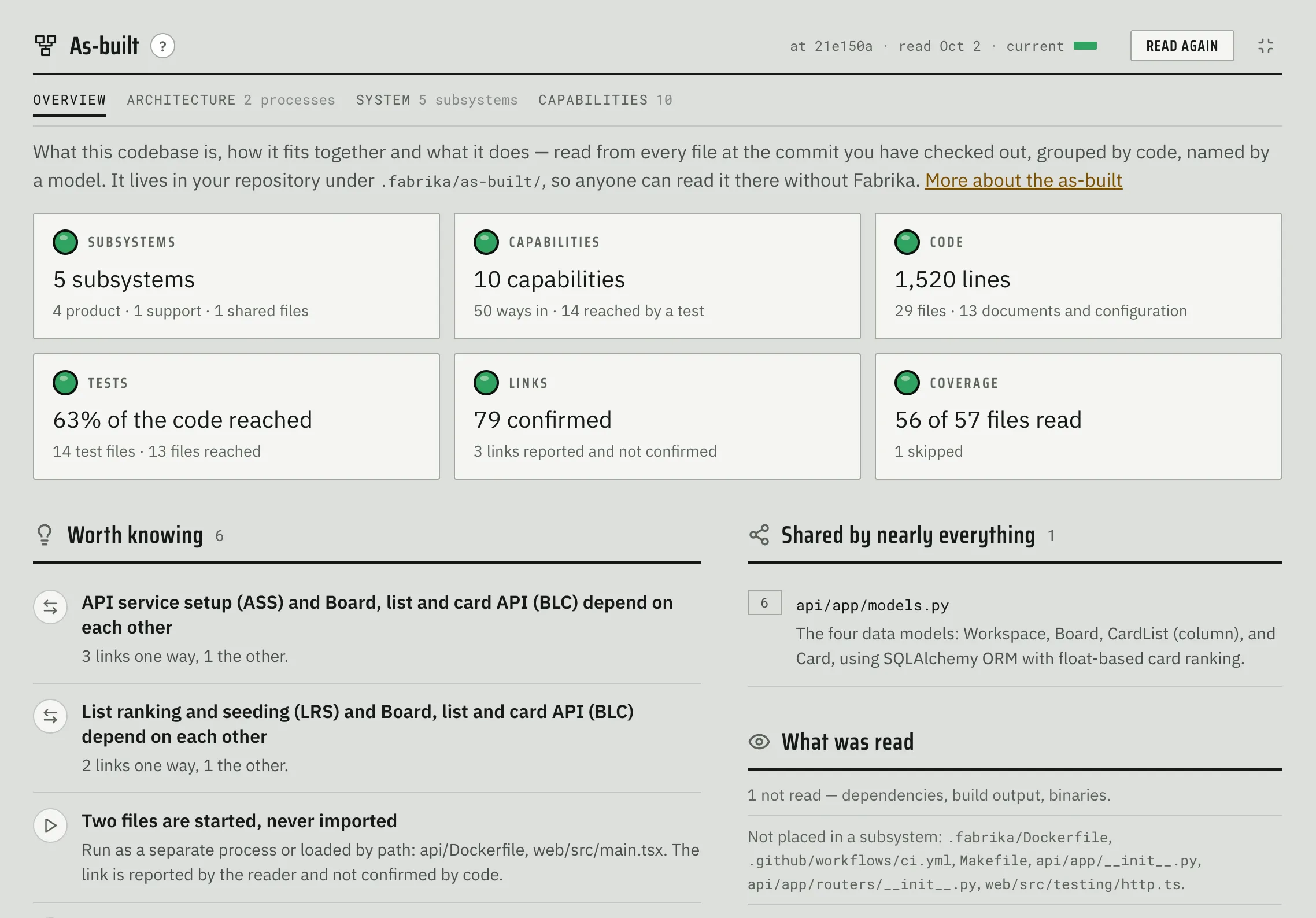Viewport: 1316px width, 918px height.
Task: Click the commit hash text at 21e150a
Action: [x=831, y=46]
